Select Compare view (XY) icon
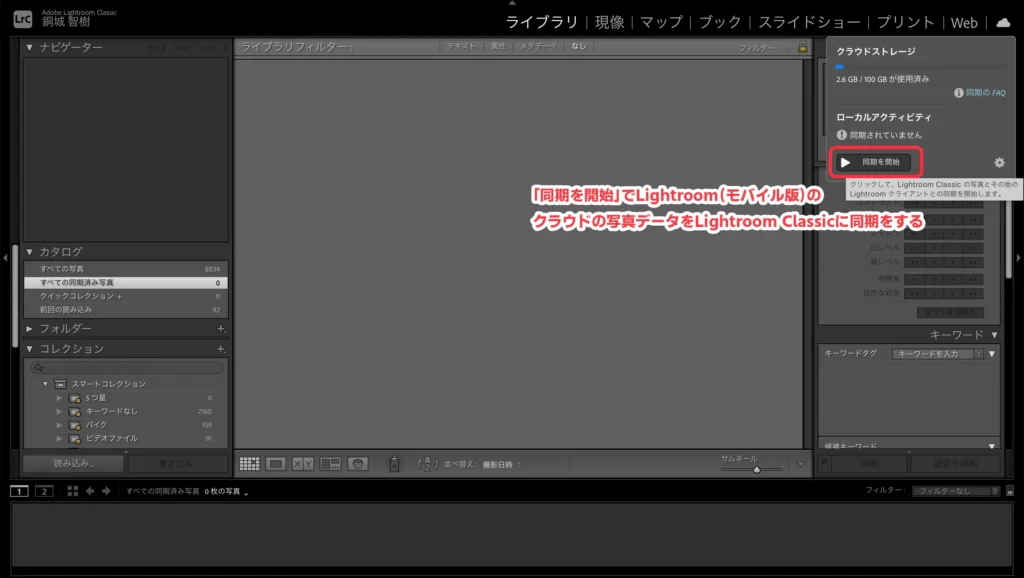This screenshot has width=1024, height=578. (x=303, y=464)
